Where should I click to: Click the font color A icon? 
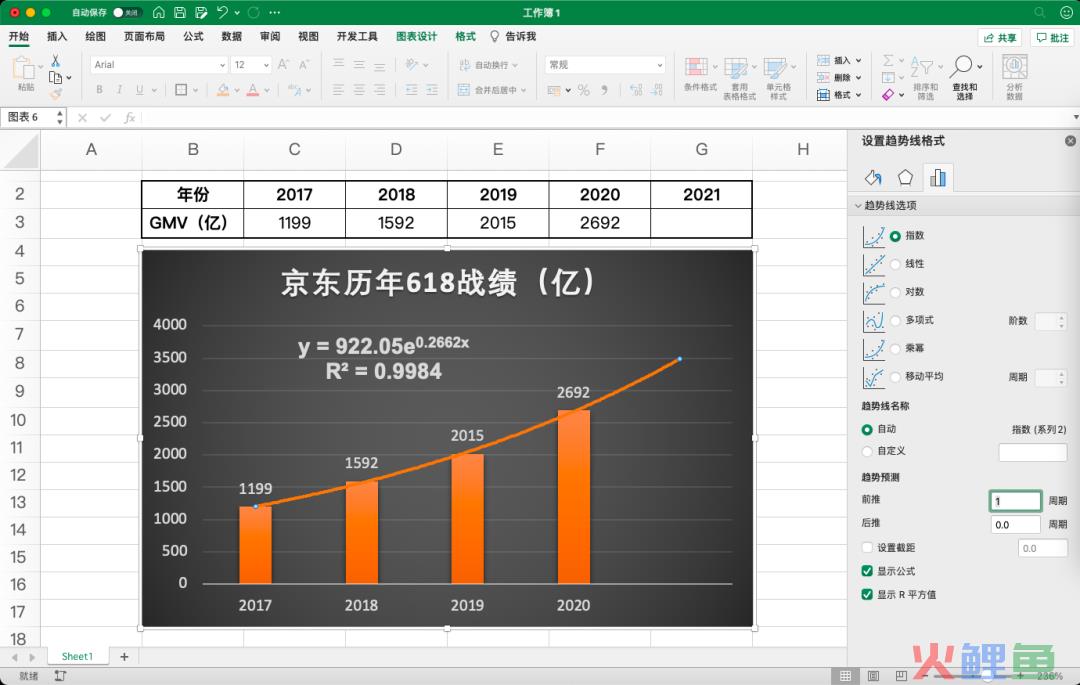(253, 89)
